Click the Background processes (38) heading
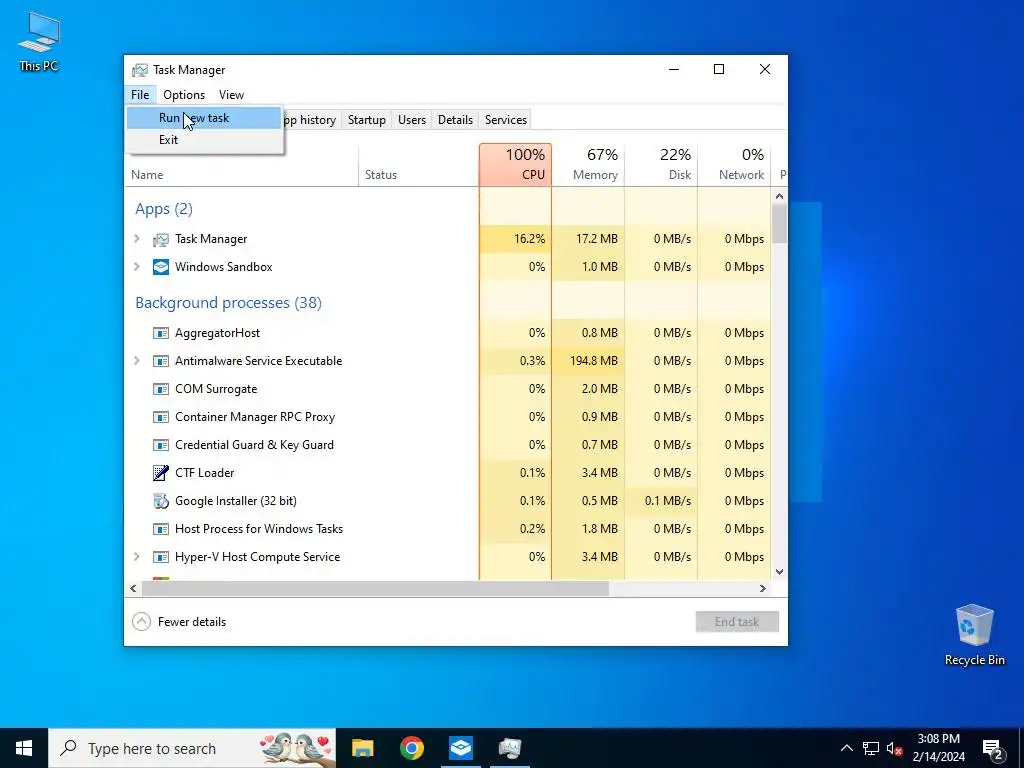This screenshot has height=768, width=1024. coord(229,302)
